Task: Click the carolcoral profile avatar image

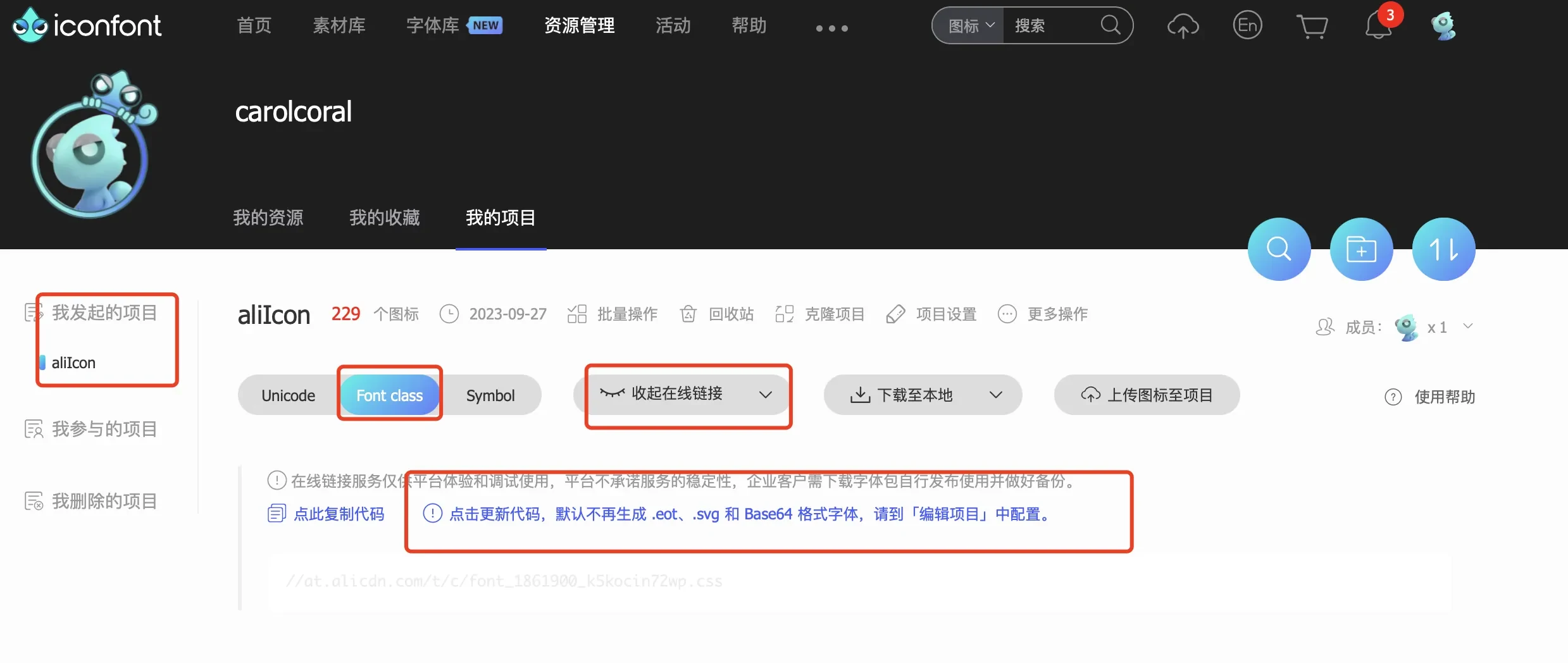Action: (x=94, y=145)
